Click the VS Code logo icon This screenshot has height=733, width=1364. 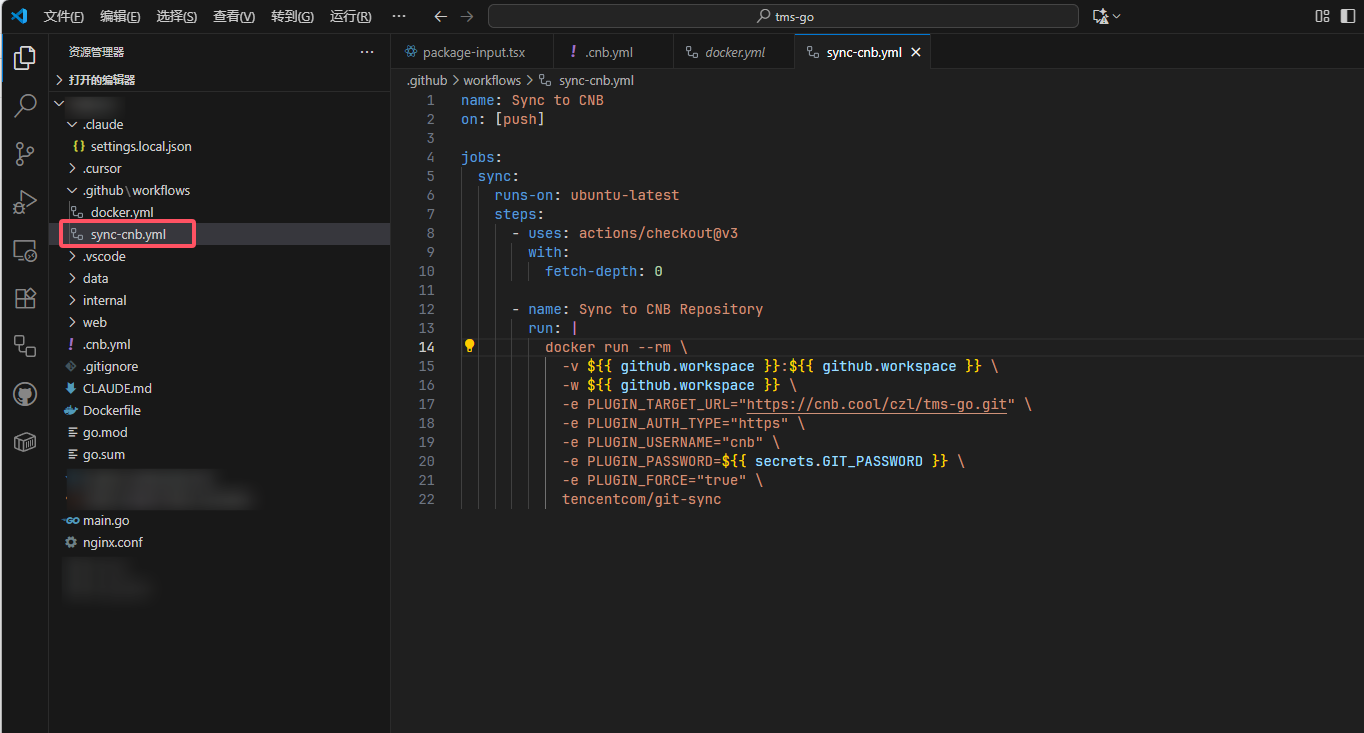[x=19, y=16]
